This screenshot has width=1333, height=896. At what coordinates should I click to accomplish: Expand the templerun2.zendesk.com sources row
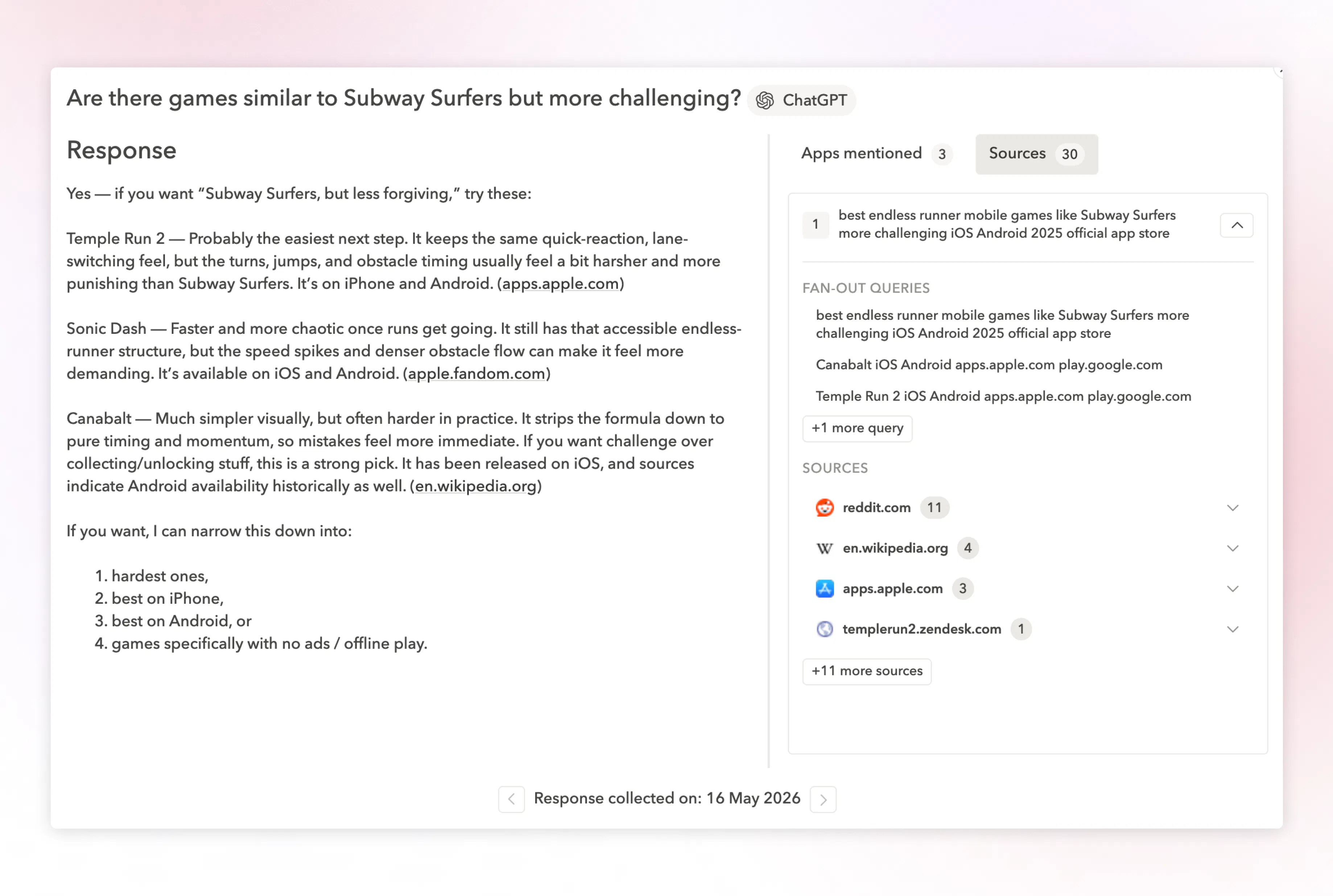pos(1233,629)
